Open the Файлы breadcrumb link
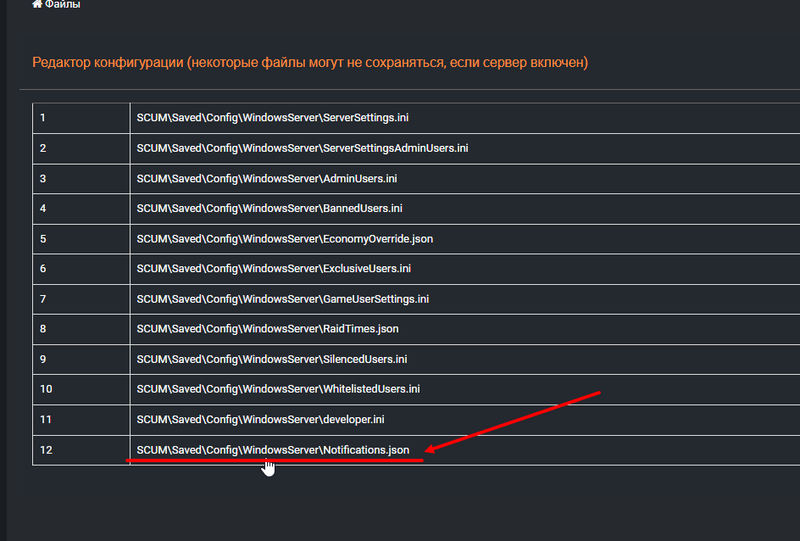This screenshot has height=541, width=800. click(62, 5)
